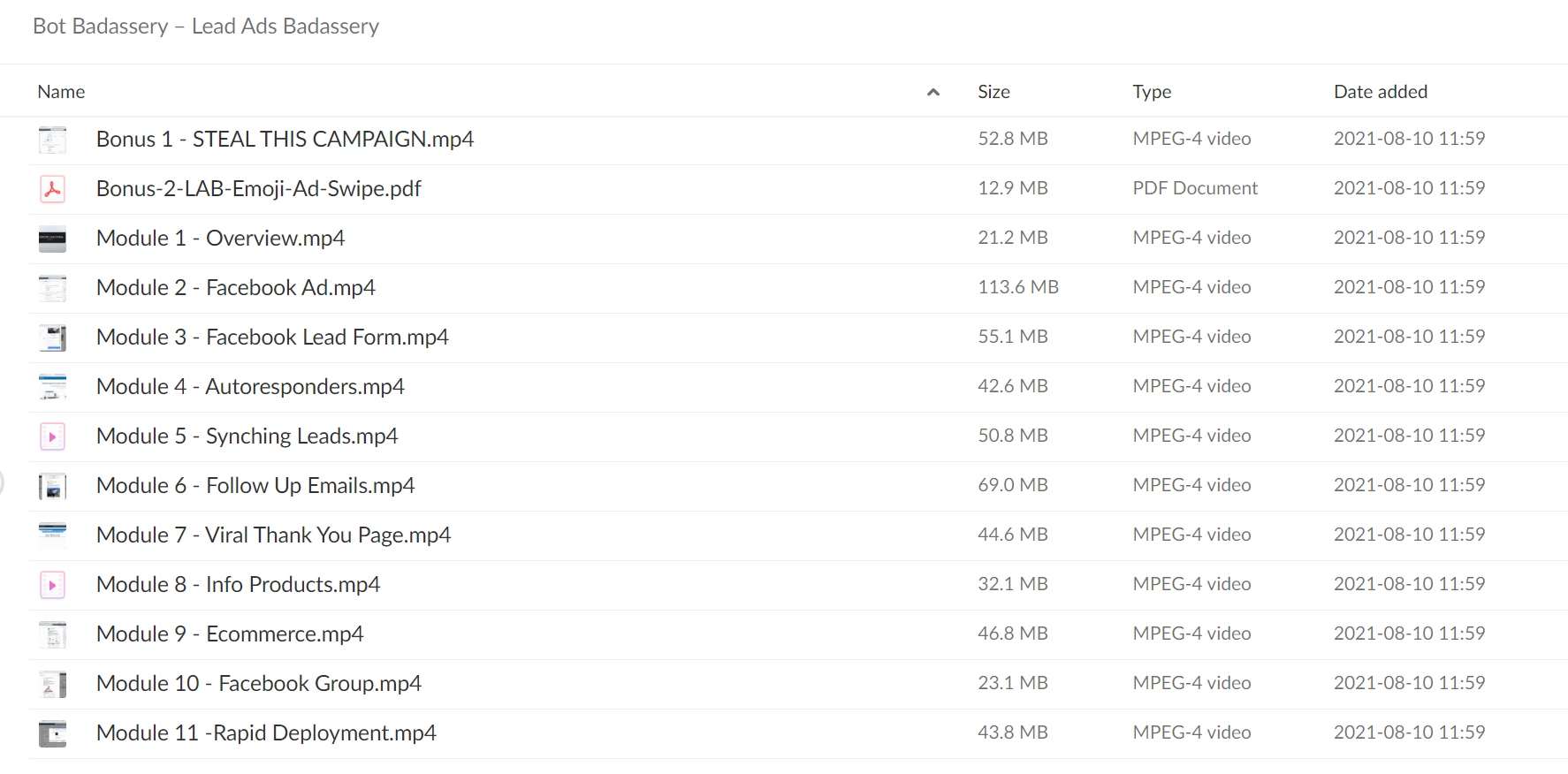Open Module 7 - Viral Thank You Page.mp4

point(273,535)
